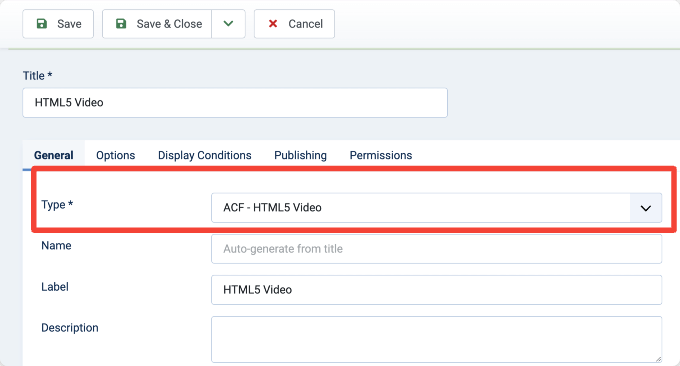Click the Cancel button
The height and width of the screenshot is (366, 680).
294,24
